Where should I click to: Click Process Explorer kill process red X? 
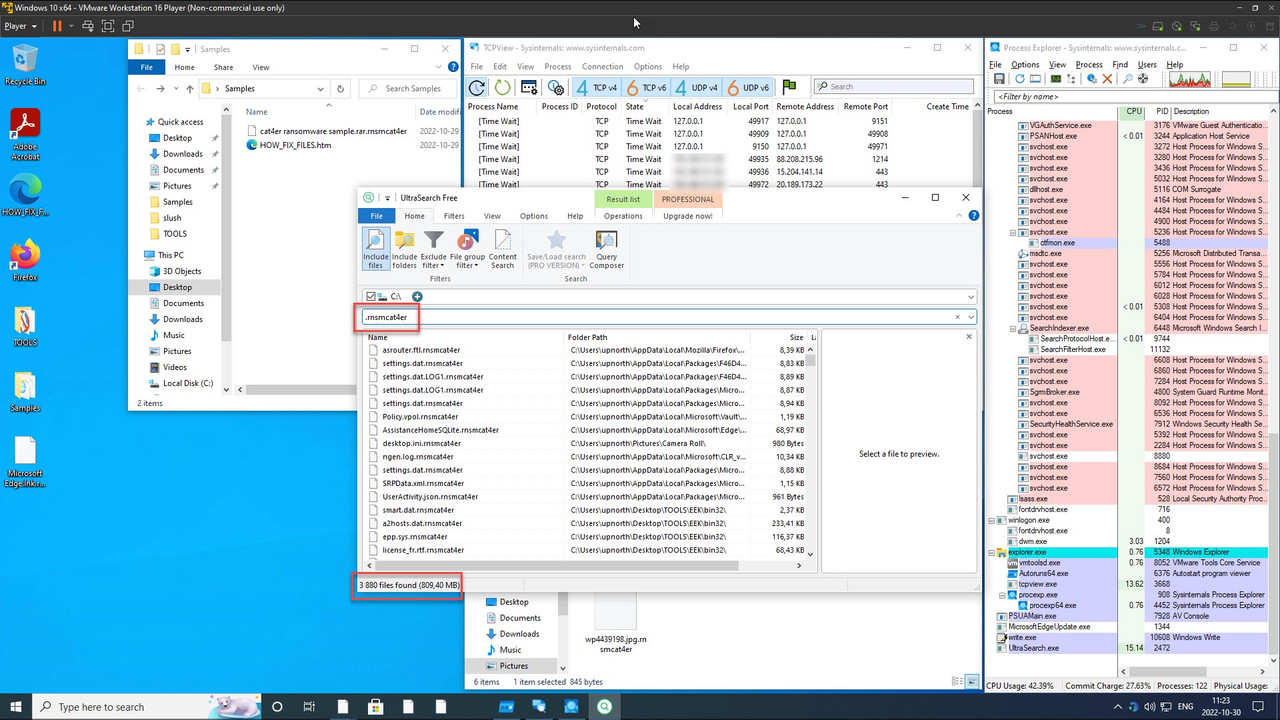[1107, 79]
